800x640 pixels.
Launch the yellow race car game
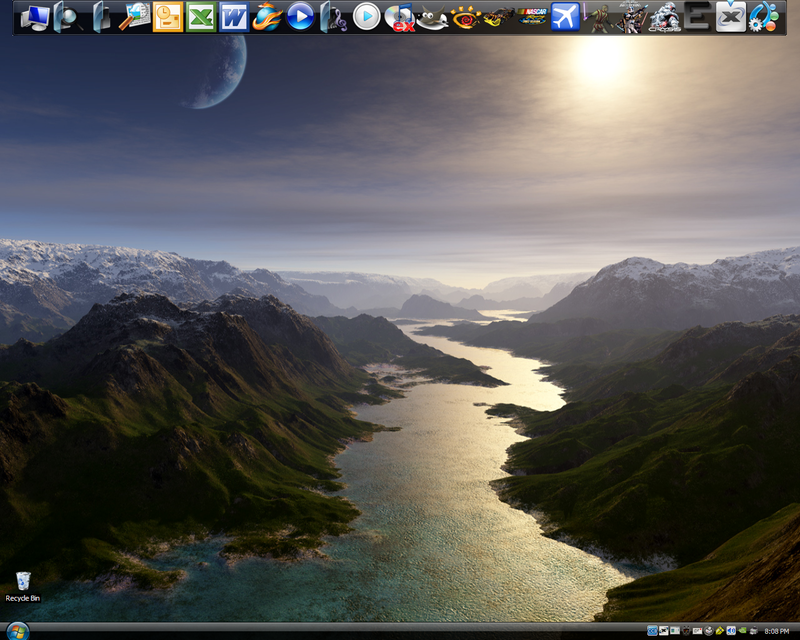click(x=499, y=17)
